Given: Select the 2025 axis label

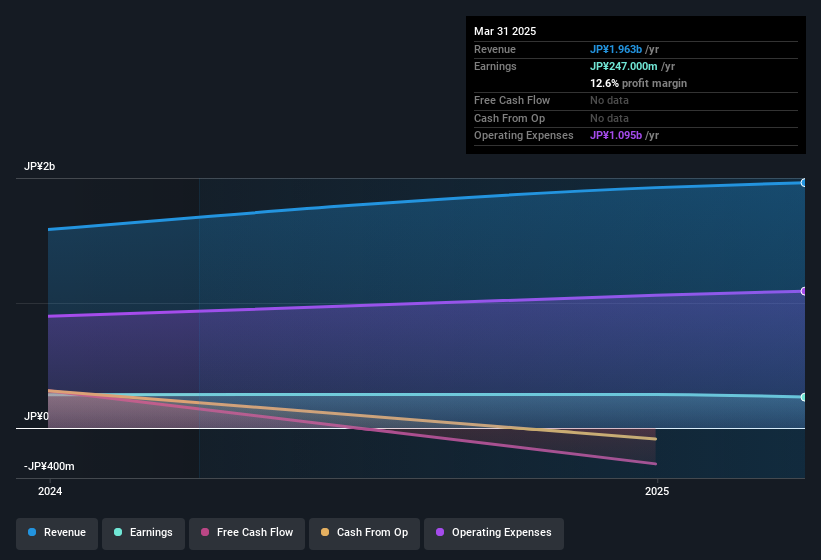Looking at the screenshot, I should (x=657, y=491).
